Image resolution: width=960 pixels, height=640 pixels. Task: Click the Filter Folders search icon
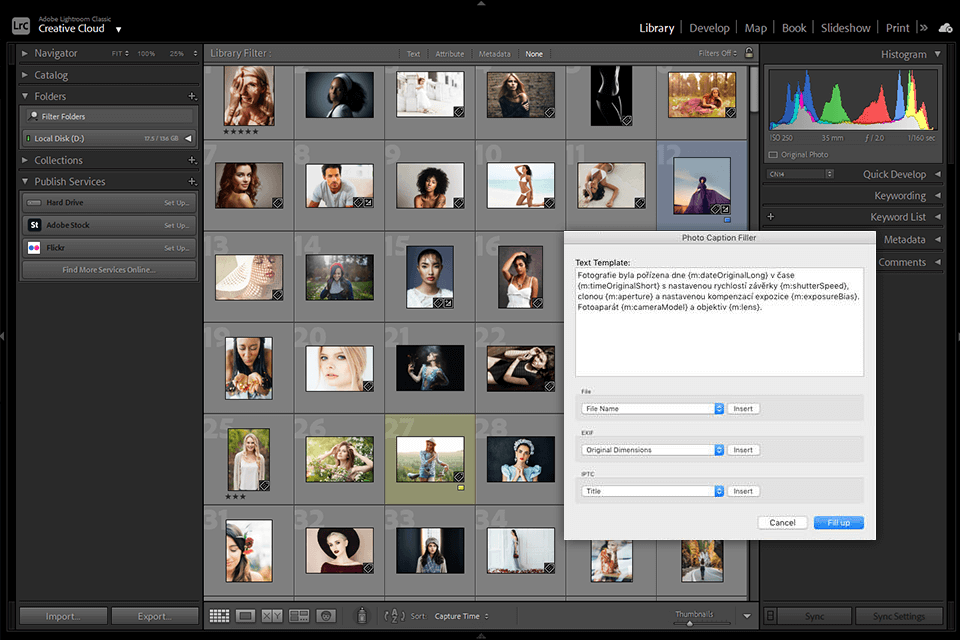pos(34,116)
